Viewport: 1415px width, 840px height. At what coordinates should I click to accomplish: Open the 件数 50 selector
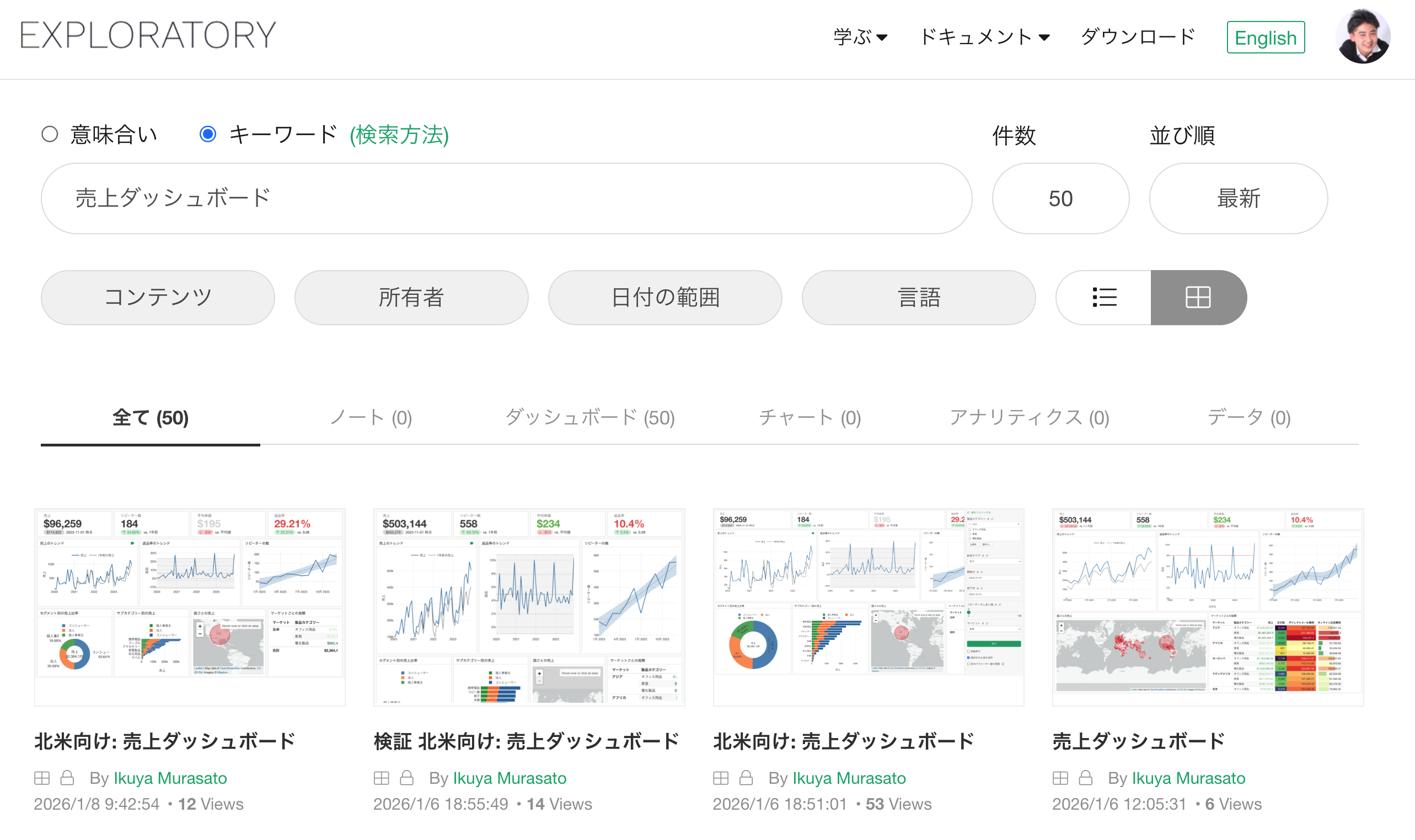1060,198
